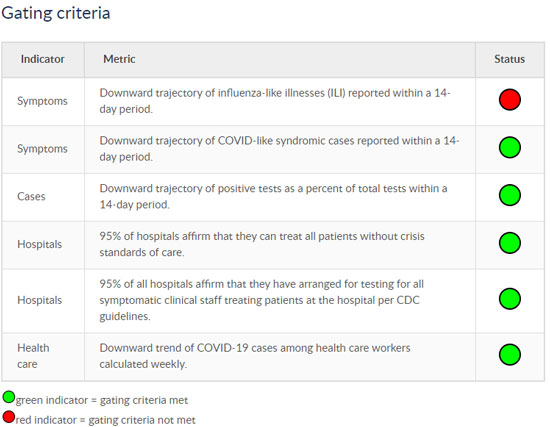This screenshot has width=550, height=427.
Task: Click the Indicator column header
Action: pyautogui.click(x=43, y=59)
